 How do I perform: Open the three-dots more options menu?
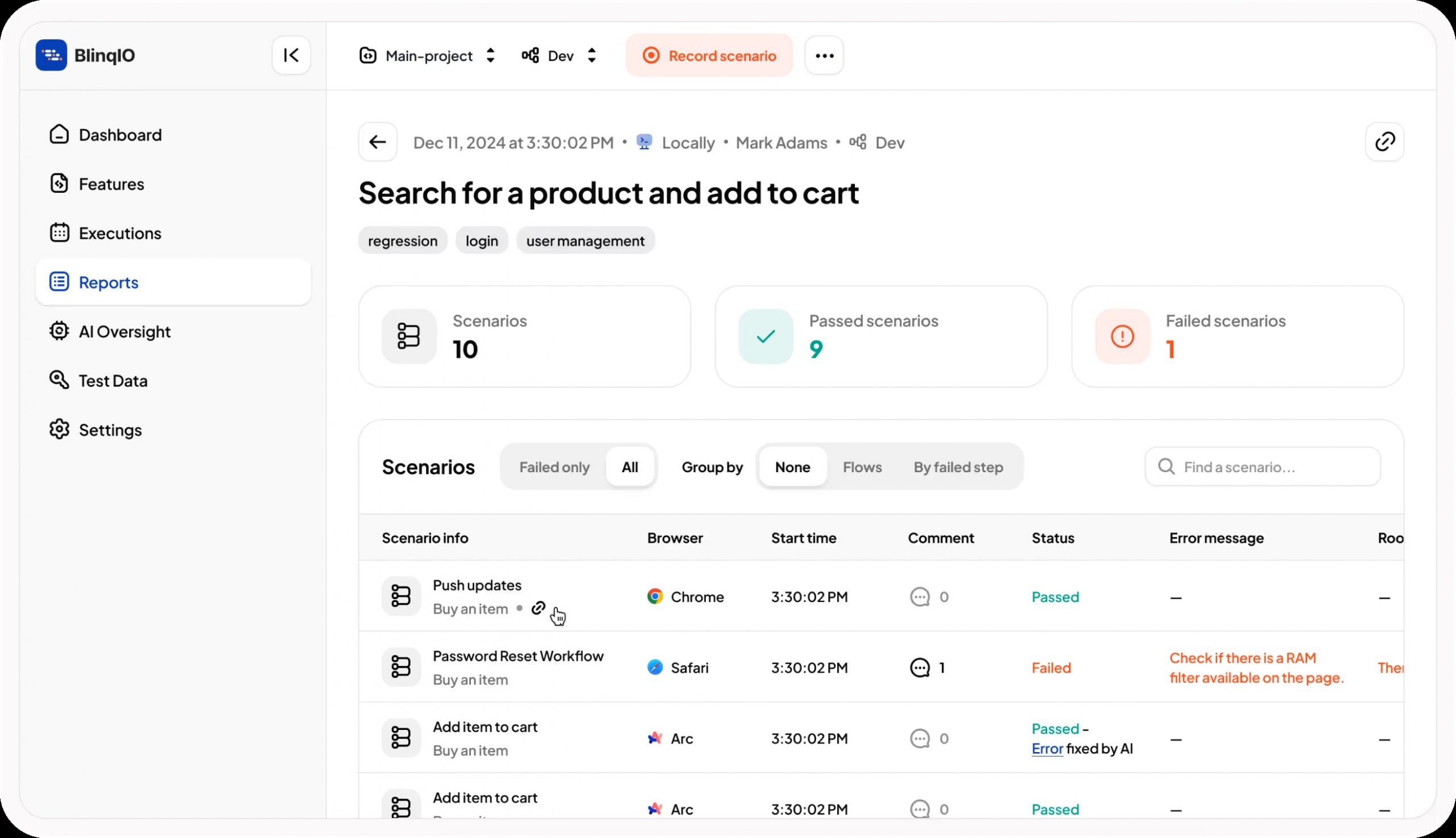(824, 55)
